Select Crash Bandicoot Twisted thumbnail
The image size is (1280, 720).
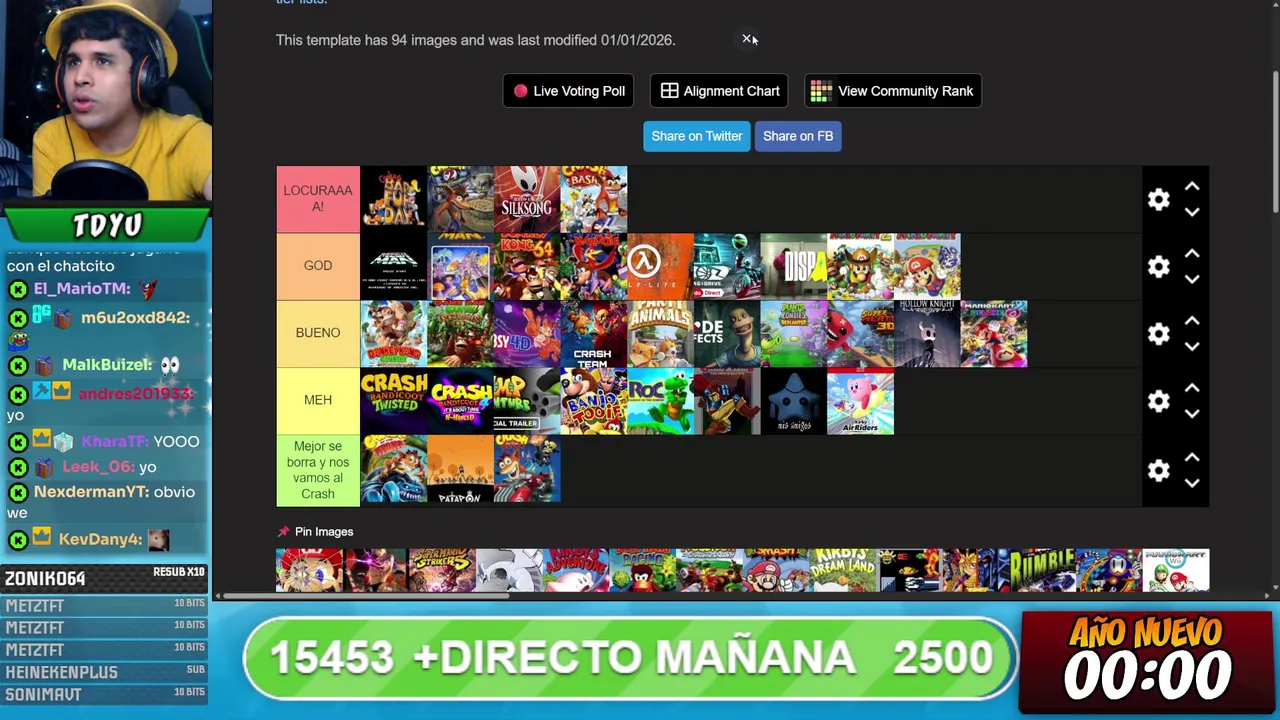(x=393, y=400)
